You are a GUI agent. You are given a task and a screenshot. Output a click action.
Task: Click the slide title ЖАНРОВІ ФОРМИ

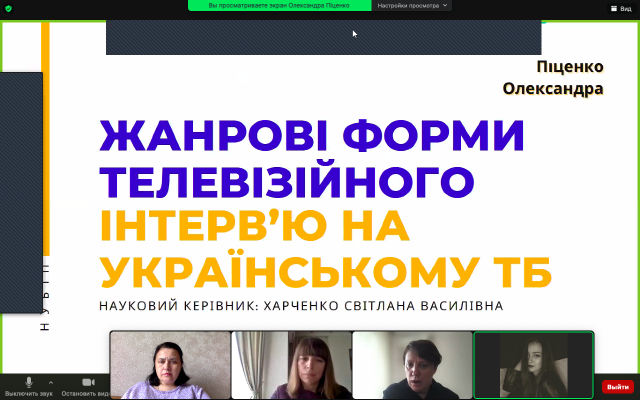pos(312,136)
